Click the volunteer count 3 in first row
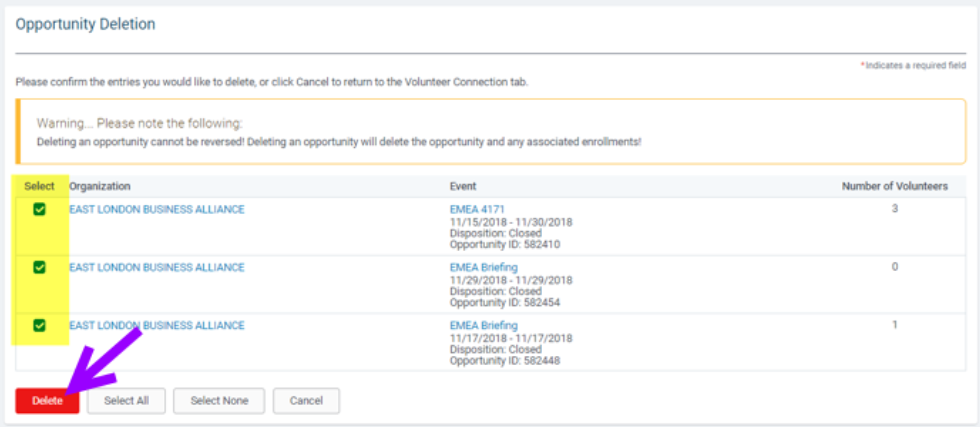 [x=894, y=209]
